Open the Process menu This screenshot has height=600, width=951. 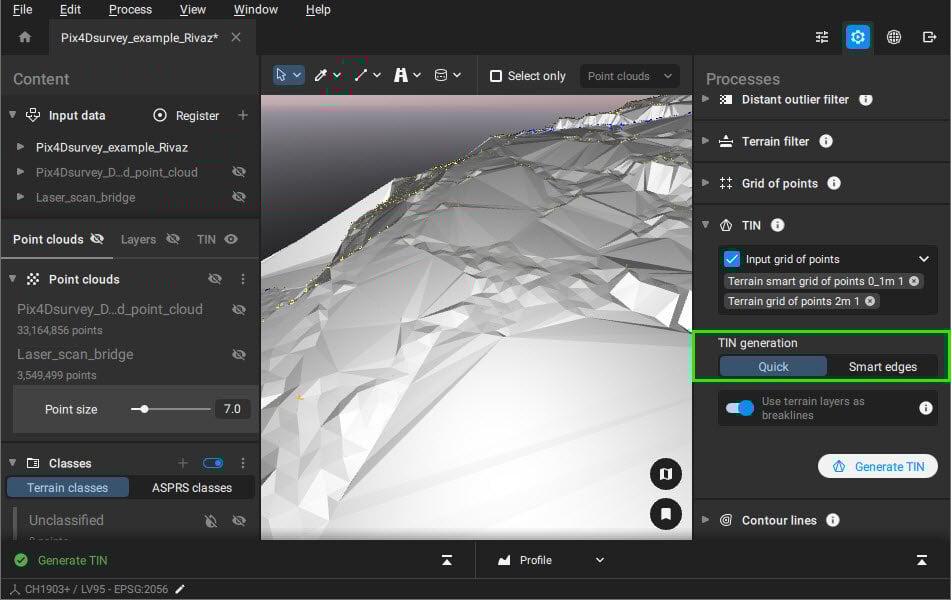(x=130, y=10)
